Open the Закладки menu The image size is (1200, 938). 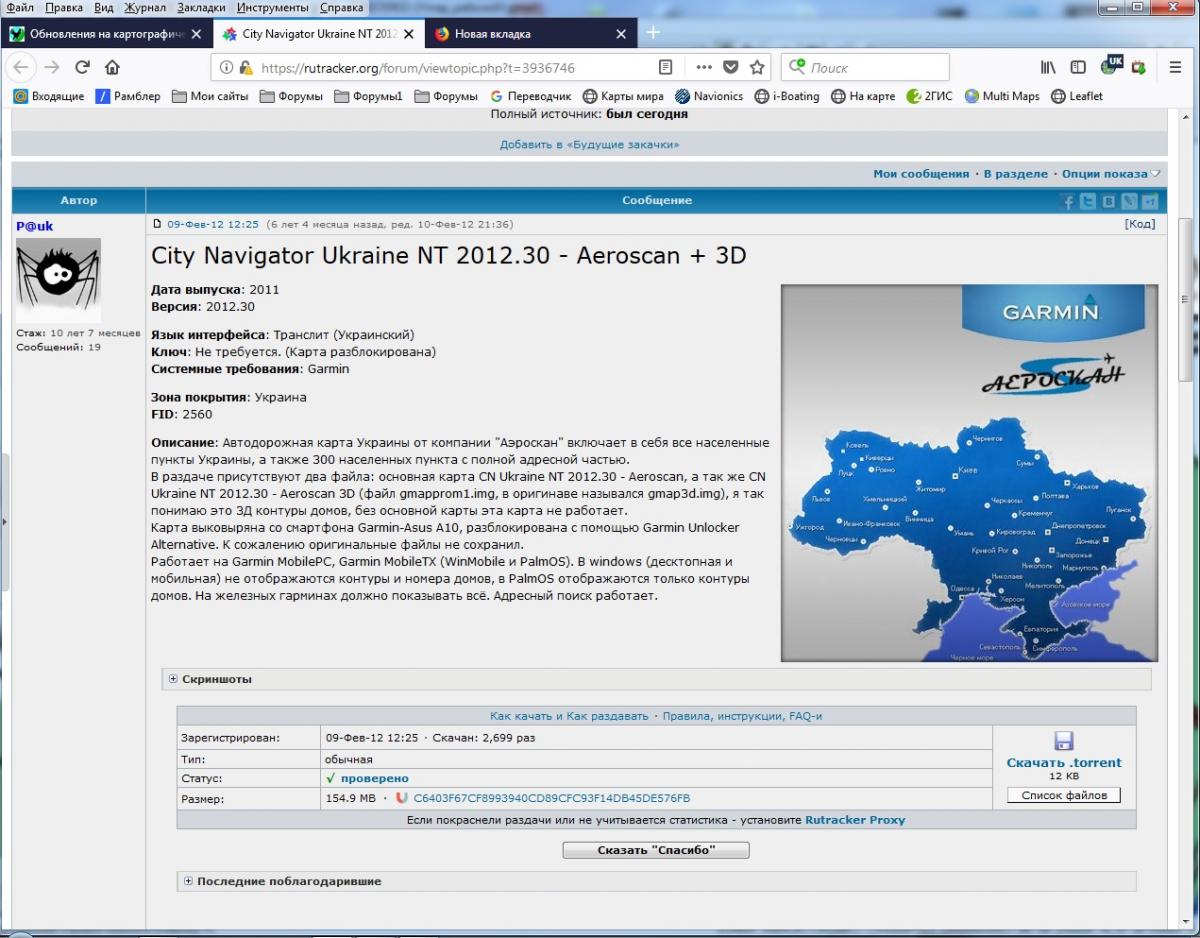[x=201, y=8]
